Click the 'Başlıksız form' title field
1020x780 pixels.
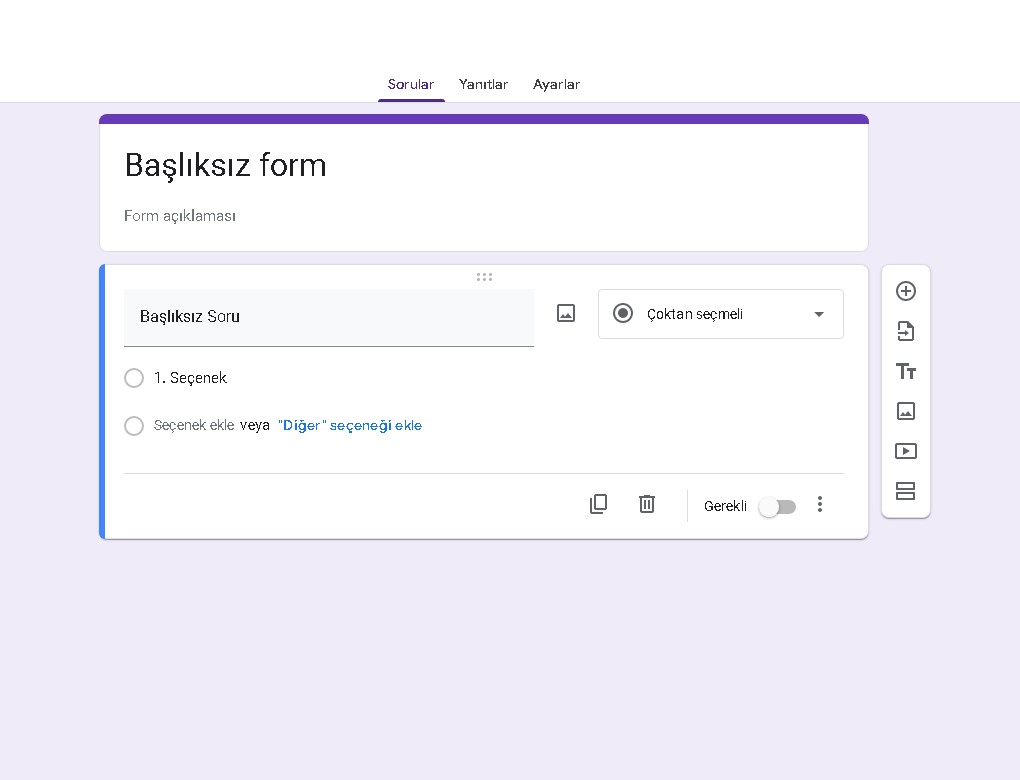(225, 165)
